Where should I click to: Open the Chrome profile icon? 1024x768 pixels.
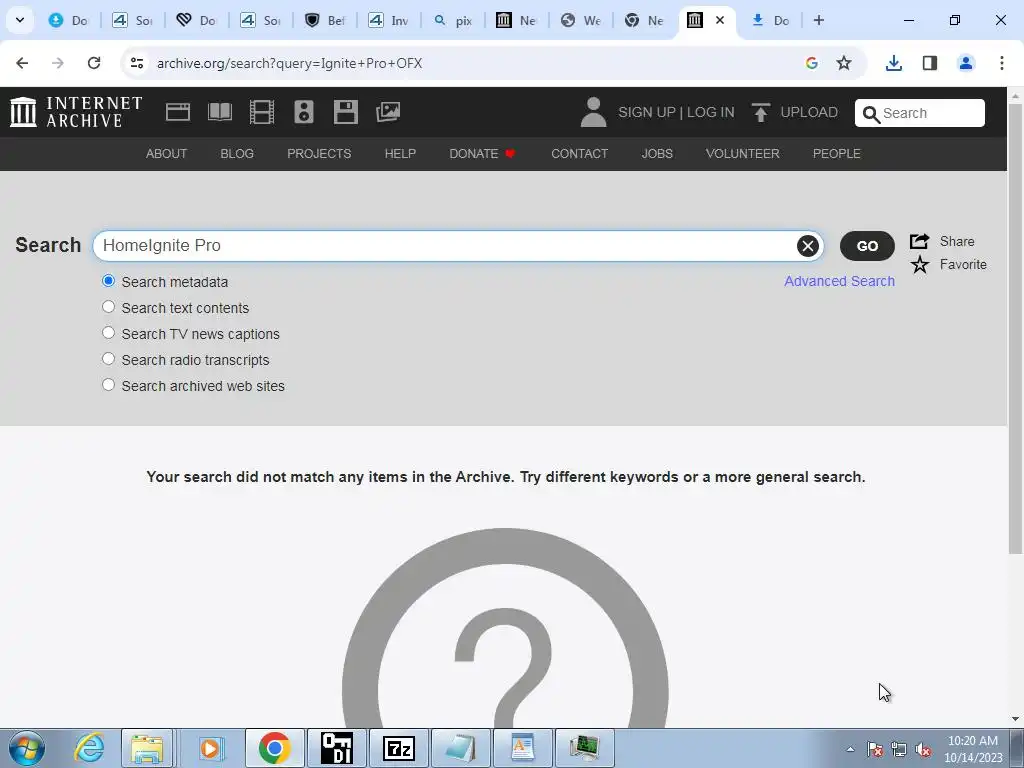[966, 63]
